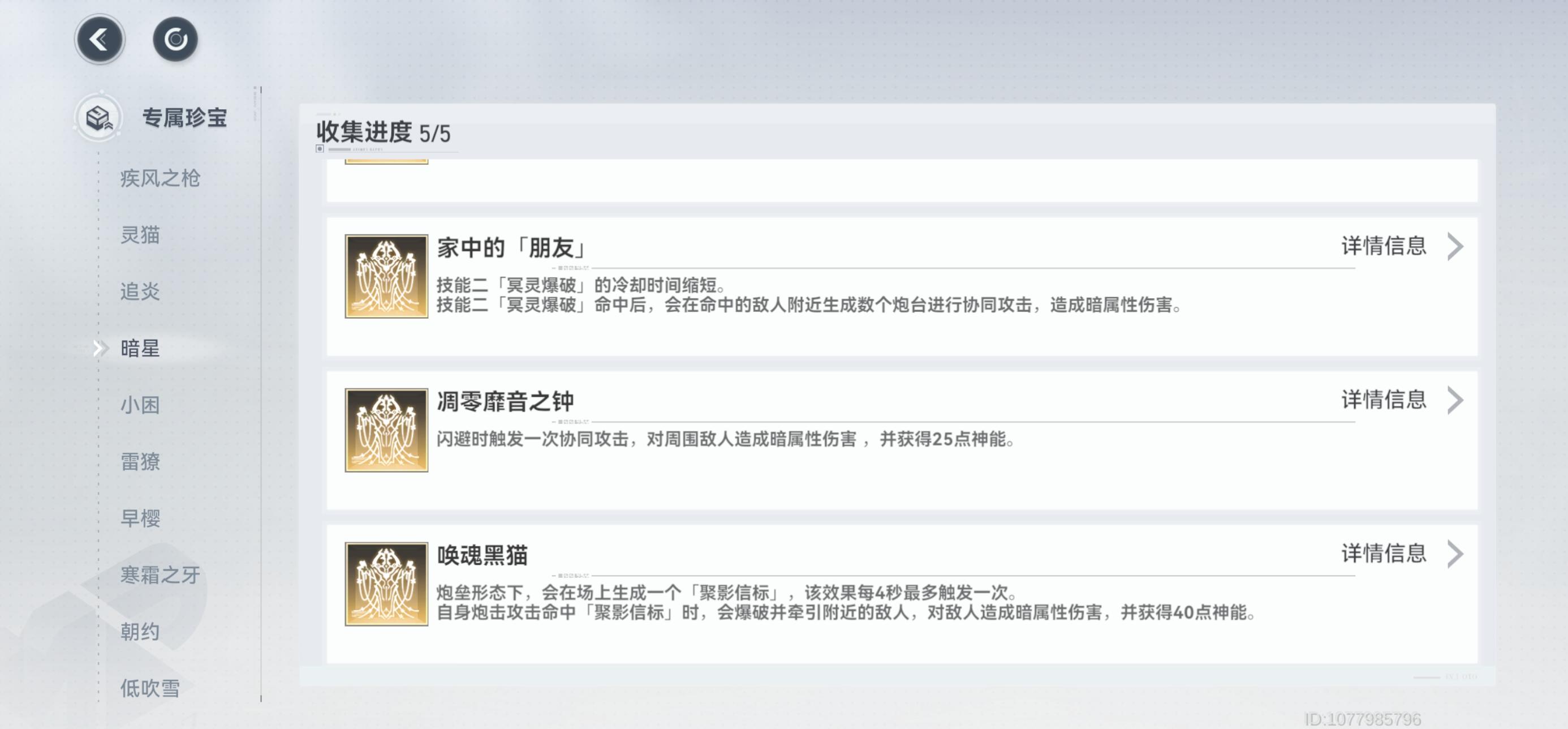This screenshot has height=729, width=1568.
Task: Select 追炎 in the character list
Action: (x=140, y=291)
